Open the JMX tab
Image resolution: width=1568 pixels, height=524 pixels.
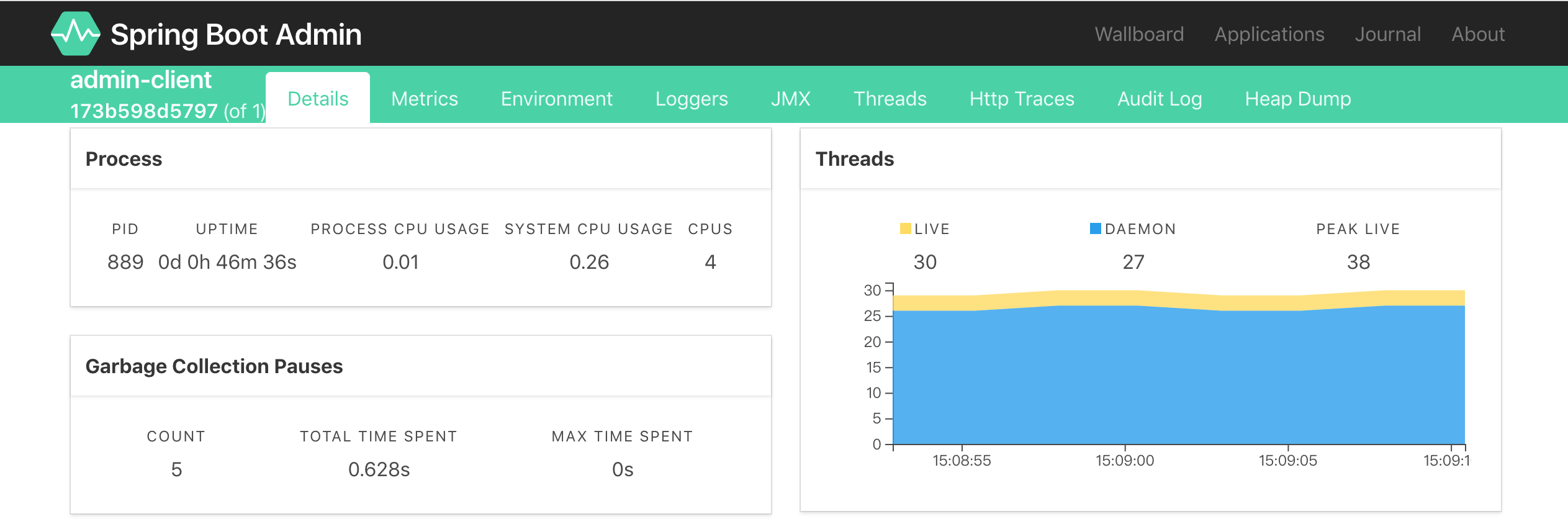pyautogui.click(x=791, y=99)
